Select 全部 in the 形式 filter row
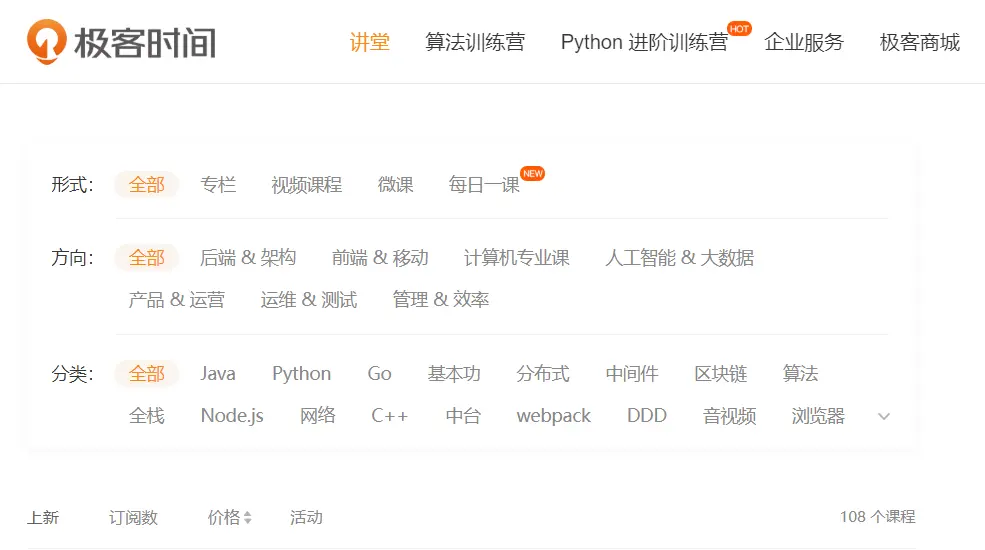 point(146,185)
